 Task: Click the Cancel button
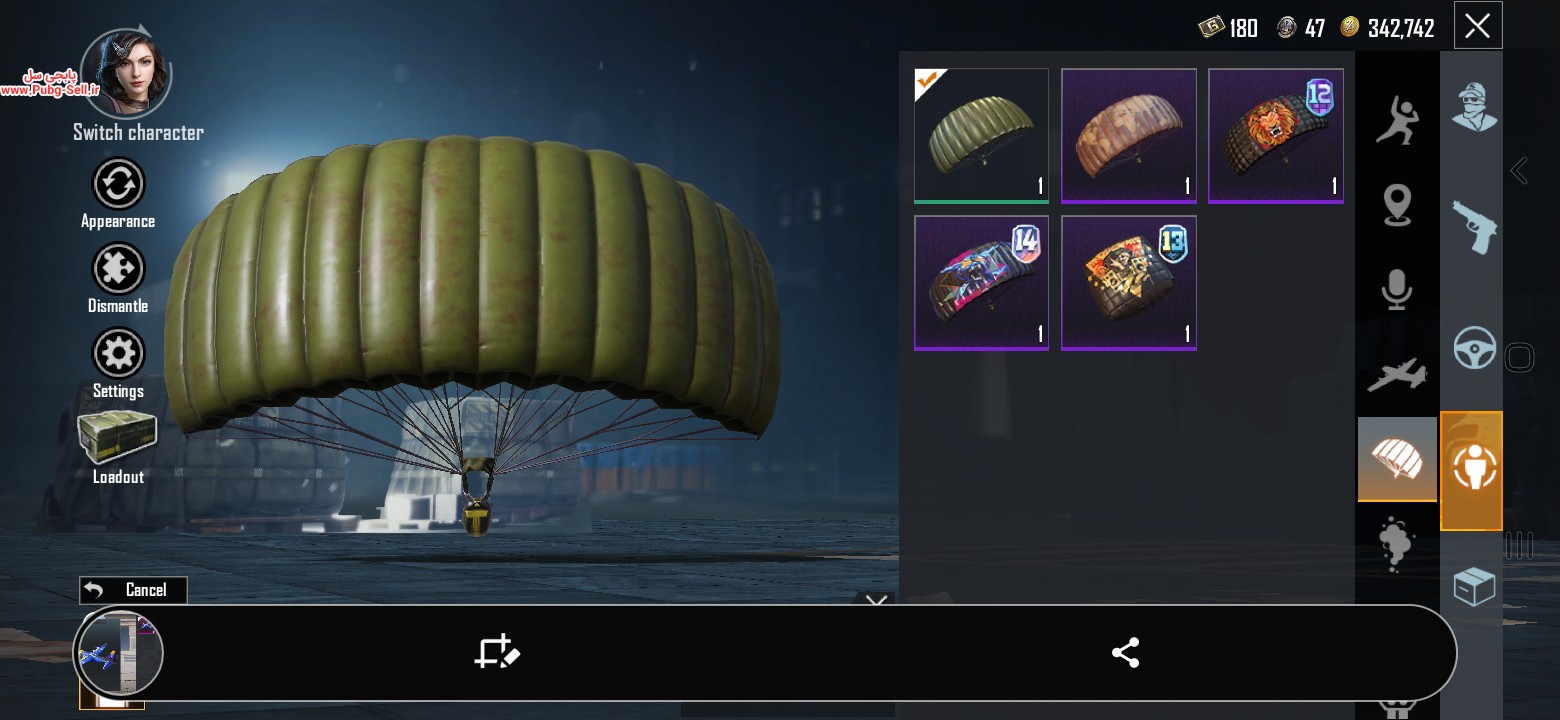(133, 590)
